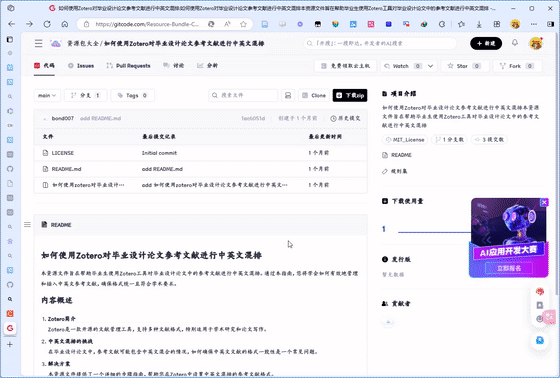
Task: Focus the GitCode search box in the header
Action: click(x=380, y=43)
